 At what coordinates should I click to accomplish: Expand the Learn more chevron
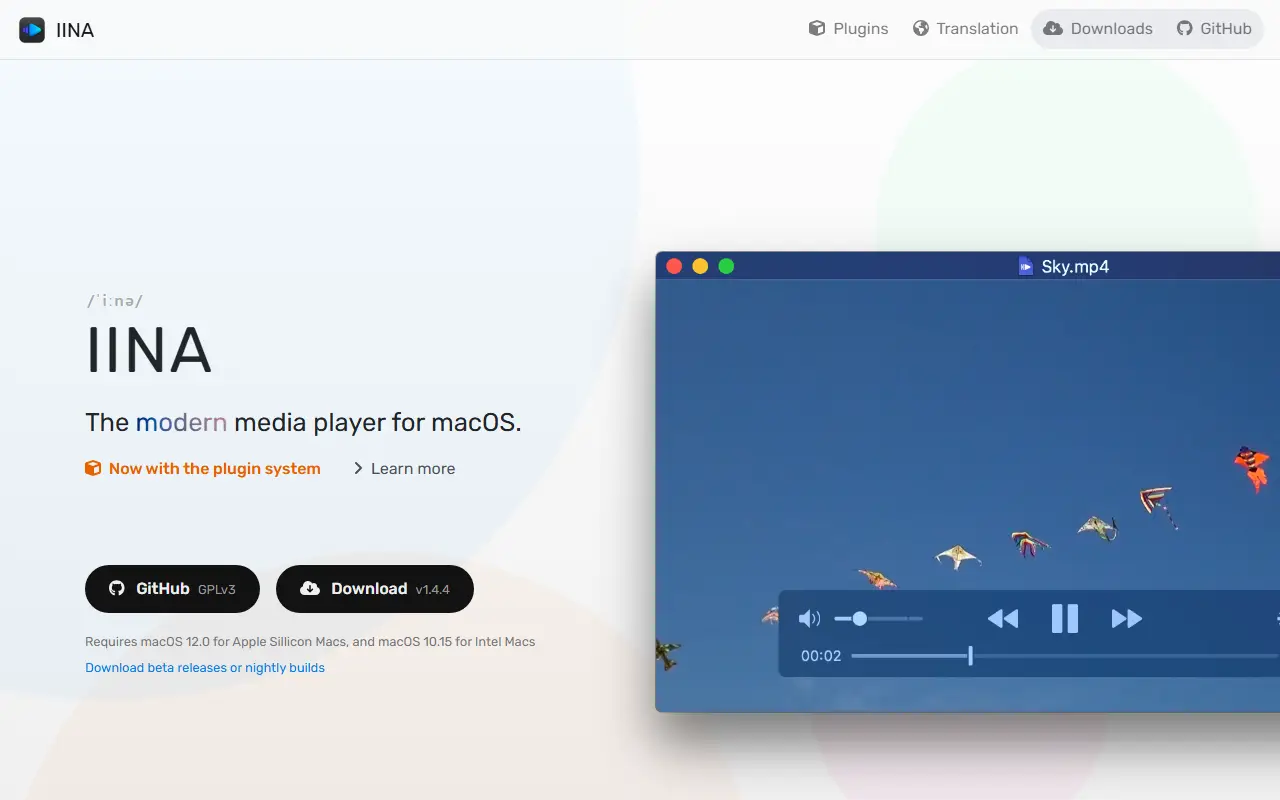tap(358, 468)
